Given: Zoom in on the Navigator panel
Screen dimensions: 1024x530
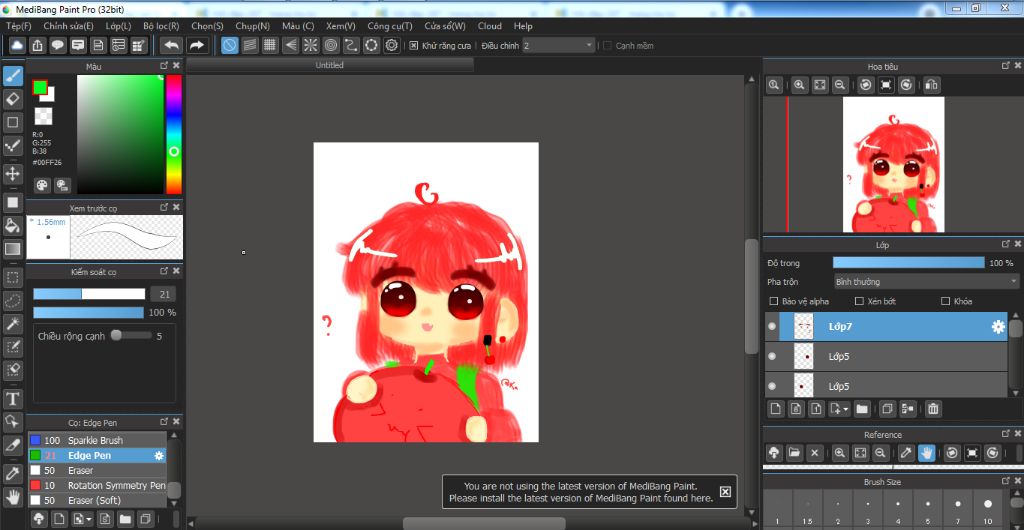Looking at the screenshot, I should click(x=798, y=85).
